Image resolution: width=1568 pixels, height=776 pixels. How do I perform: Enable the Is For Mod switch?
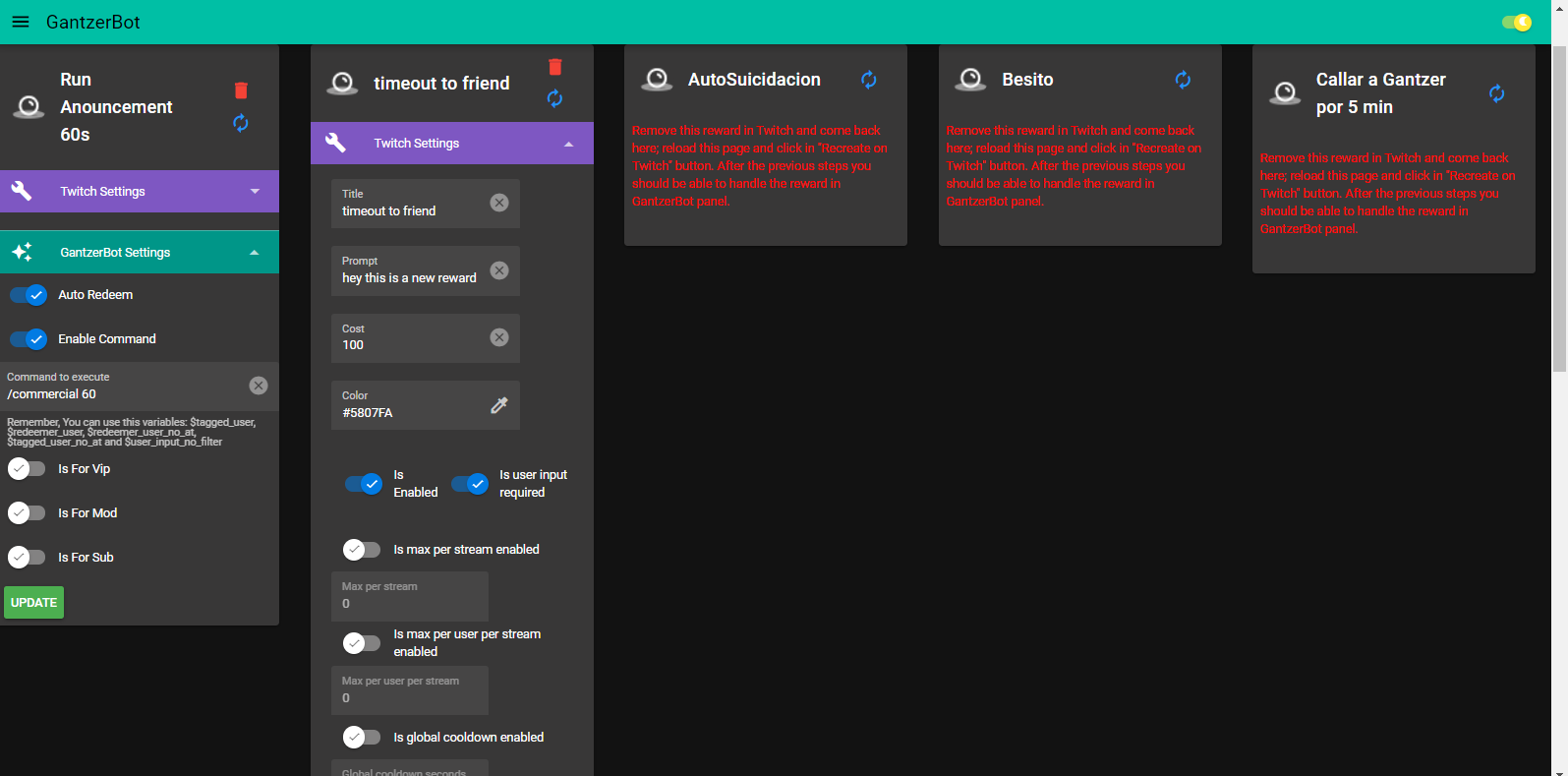coord(27,513)
